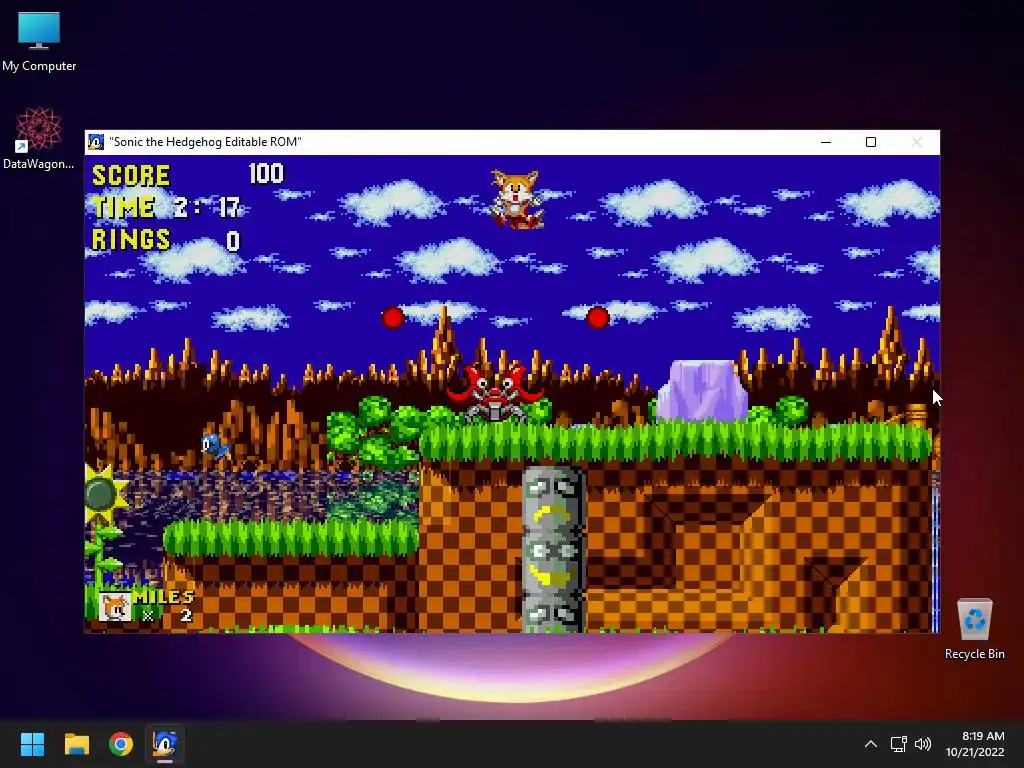
Task: Click the Miles lives icon portrait
Action: tap(115, 607)
